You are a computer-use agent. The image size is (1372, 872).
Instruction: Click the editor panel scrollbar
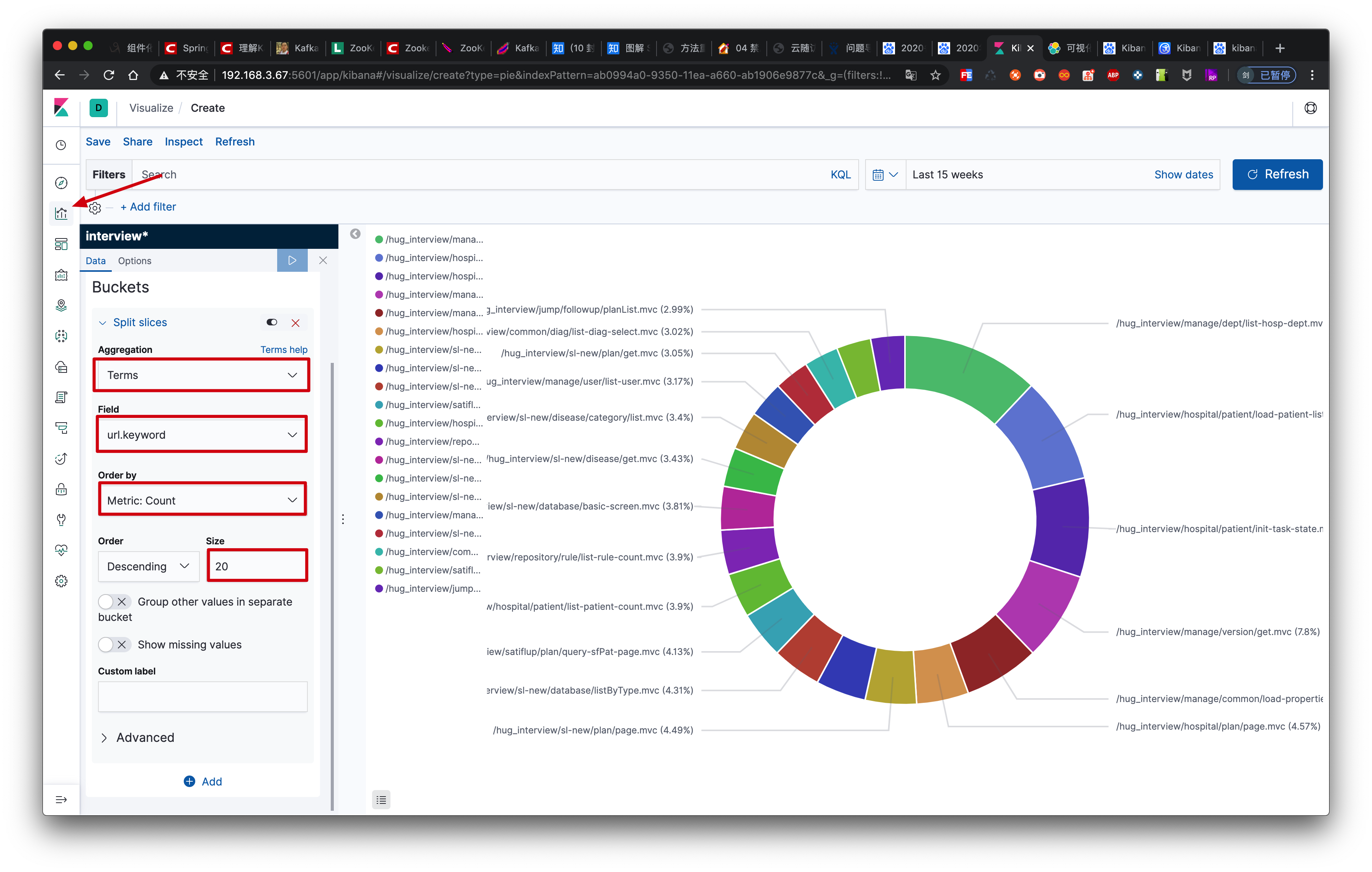(x=332, y=587)
